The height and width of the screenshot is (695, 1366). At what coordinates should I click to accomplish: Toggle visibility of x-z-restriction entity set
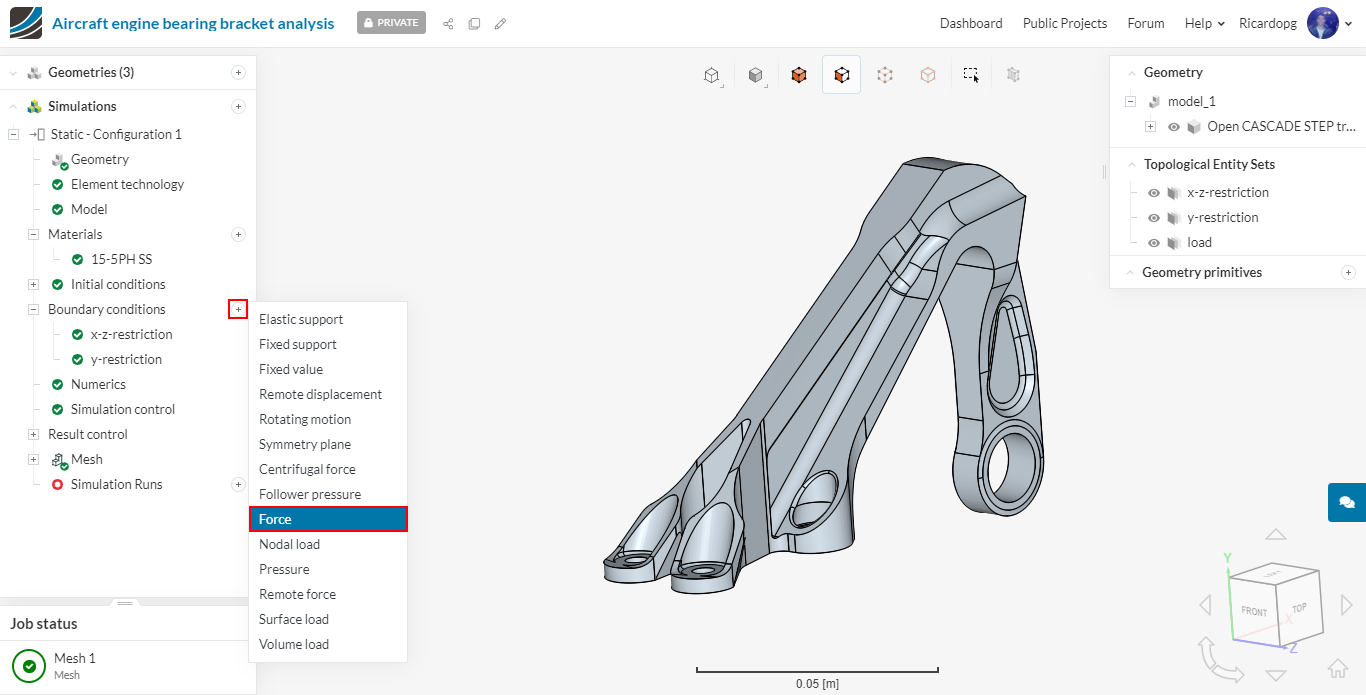(1153, 193)
